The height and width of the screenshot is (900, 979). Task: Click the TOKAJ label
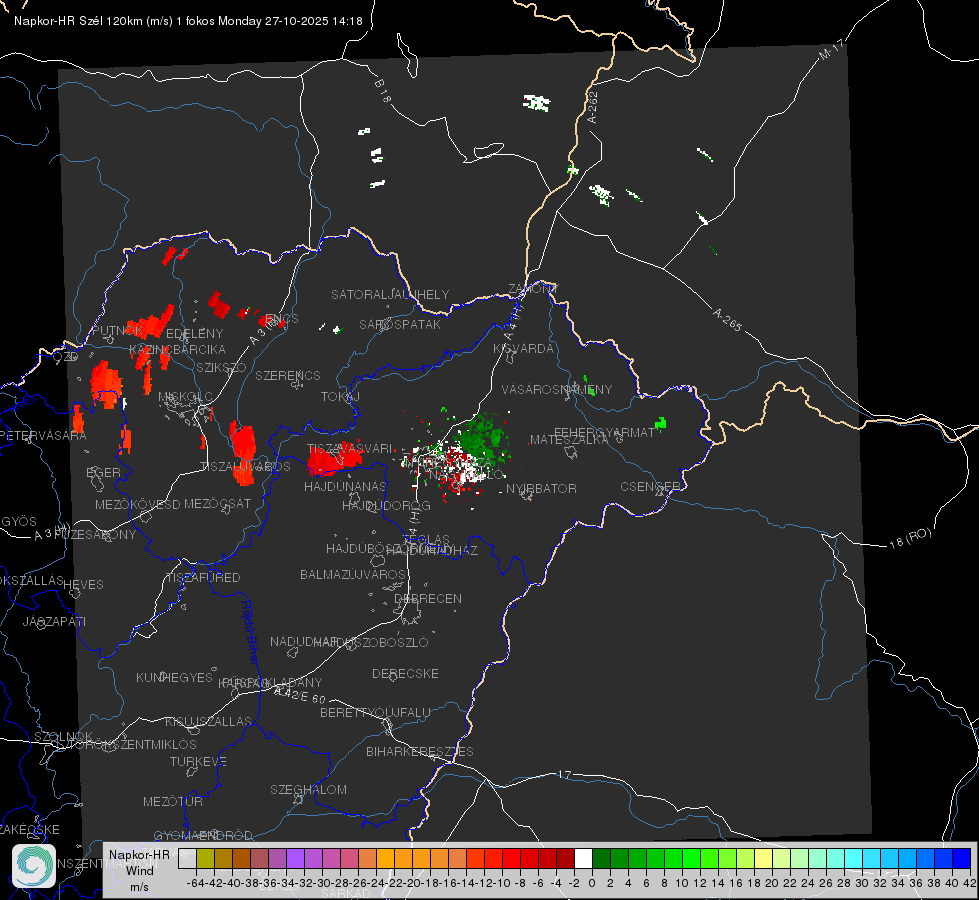[340, 397]
